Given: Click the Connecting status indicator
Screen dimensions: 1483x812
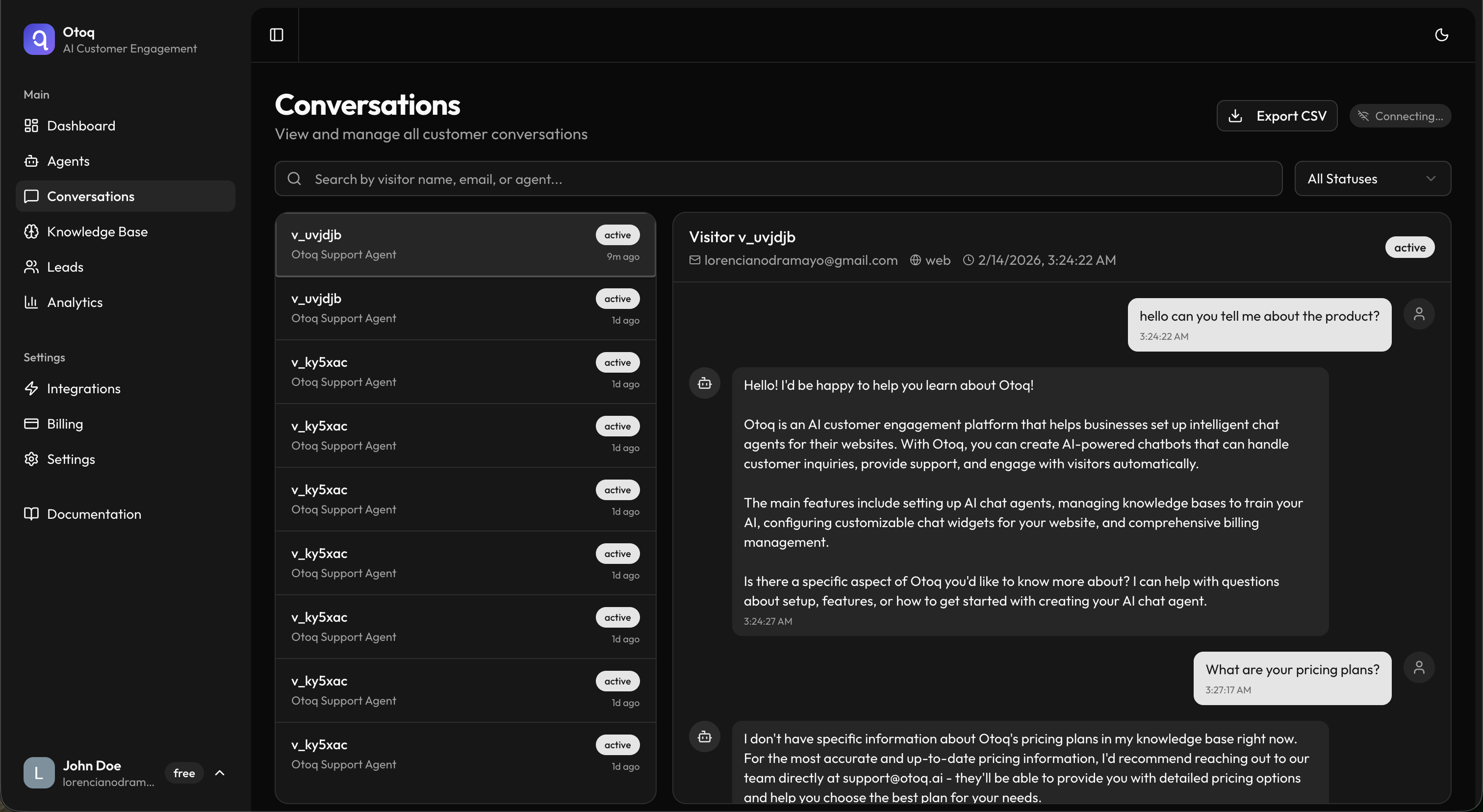Looking at the screenshot, I should pyautogui.click(x=1400, y=116).
